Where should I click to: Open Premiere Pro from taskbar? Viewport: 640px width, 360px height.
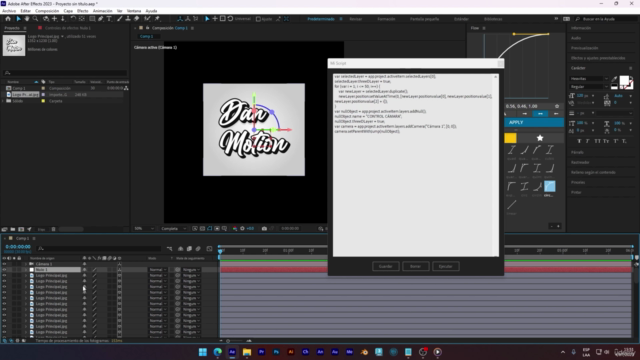262,352
